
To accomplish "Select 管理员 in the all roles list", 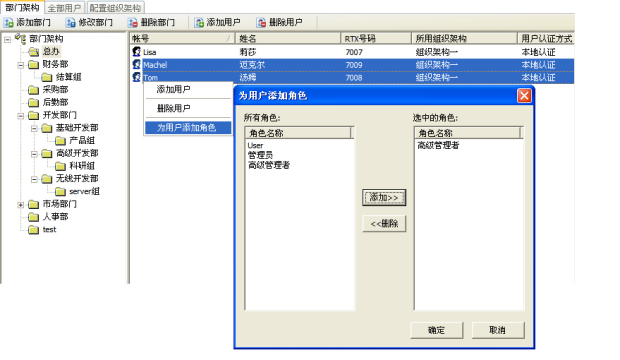I will (260, 155).
